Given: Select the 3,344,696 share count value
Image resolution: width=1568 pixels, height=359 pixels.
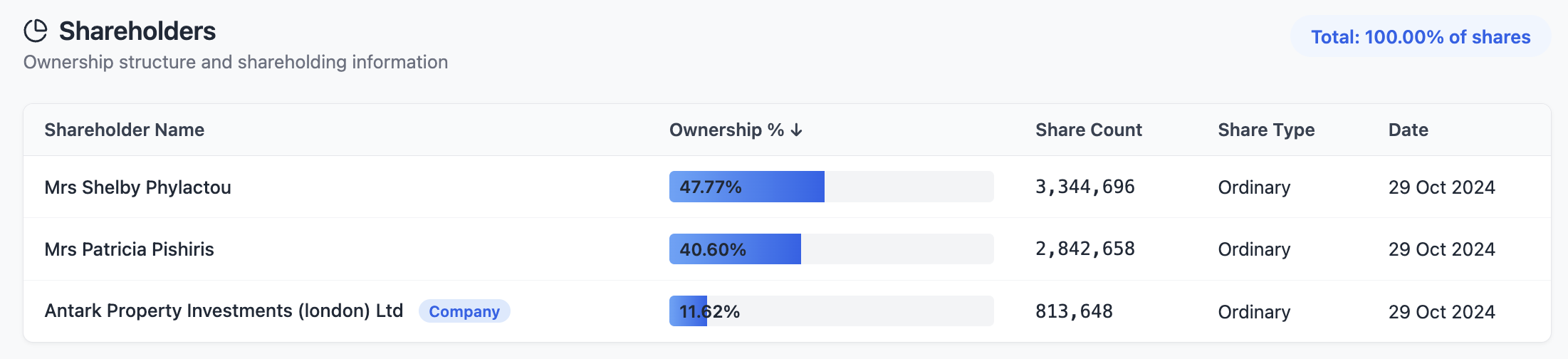Looking at the screenshot, I should [x=1084, y=187].
